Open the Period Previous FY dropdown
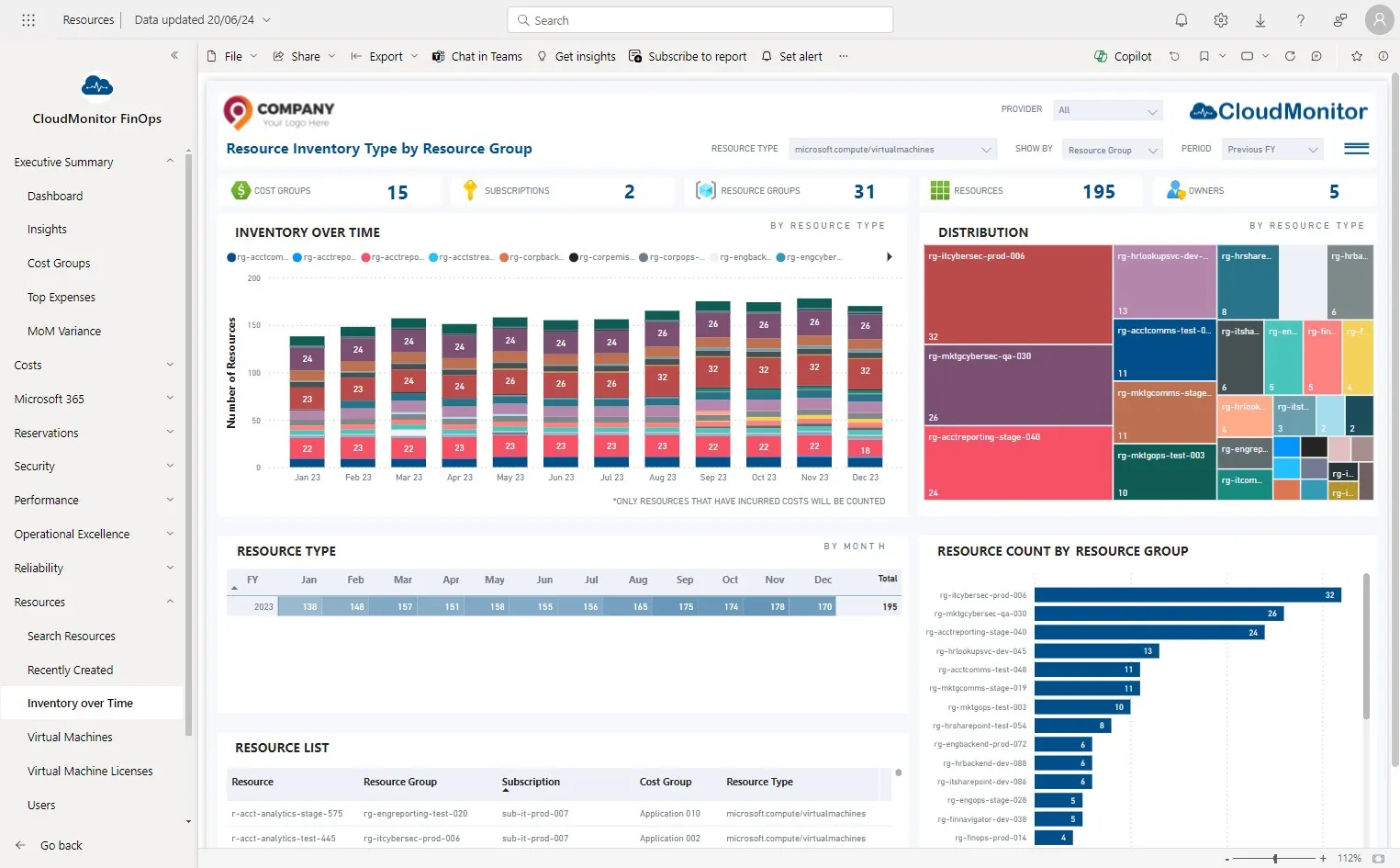 [1272, 149]
